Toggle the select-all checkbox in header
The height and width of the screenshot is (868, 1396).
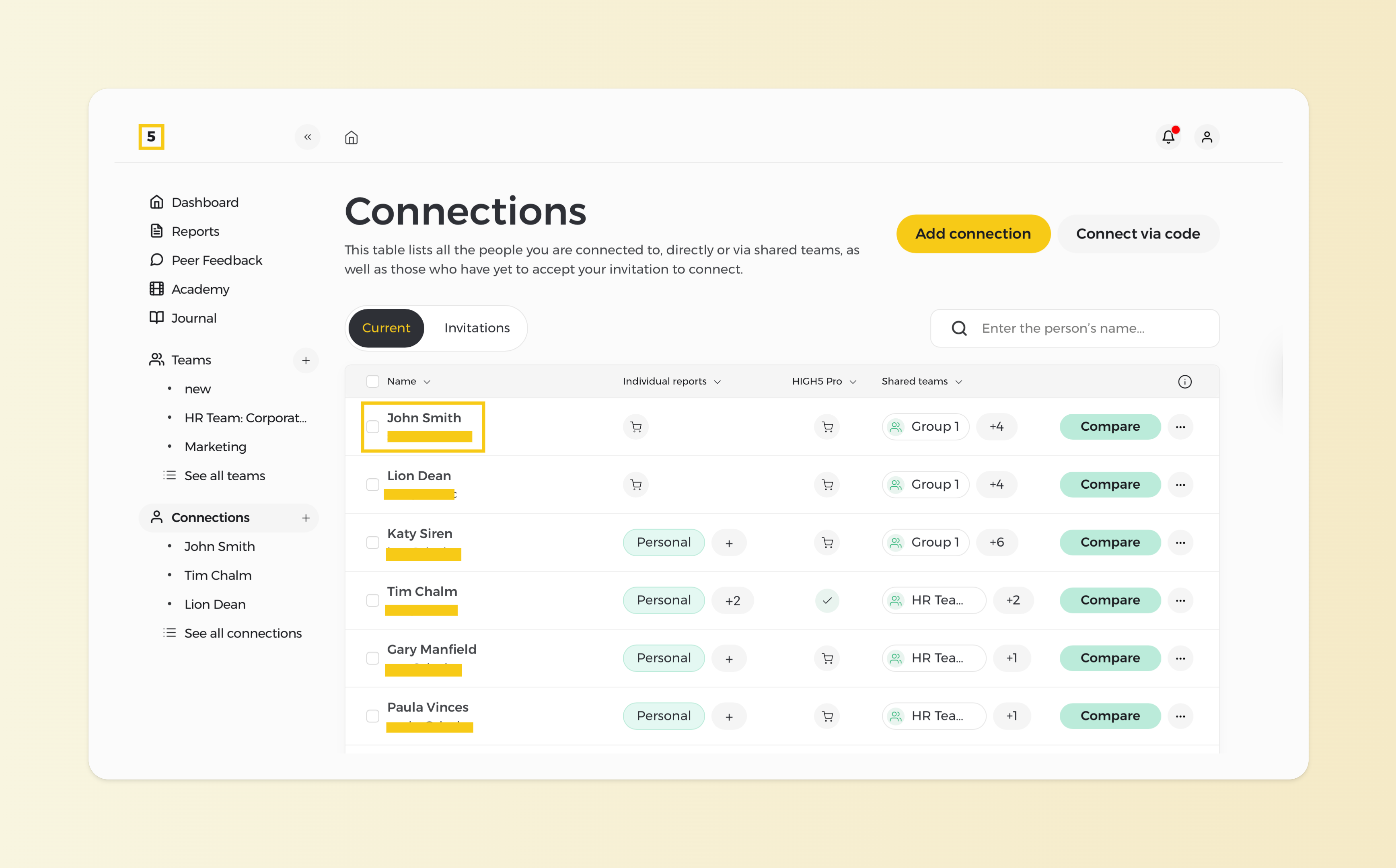pos(373,381)
